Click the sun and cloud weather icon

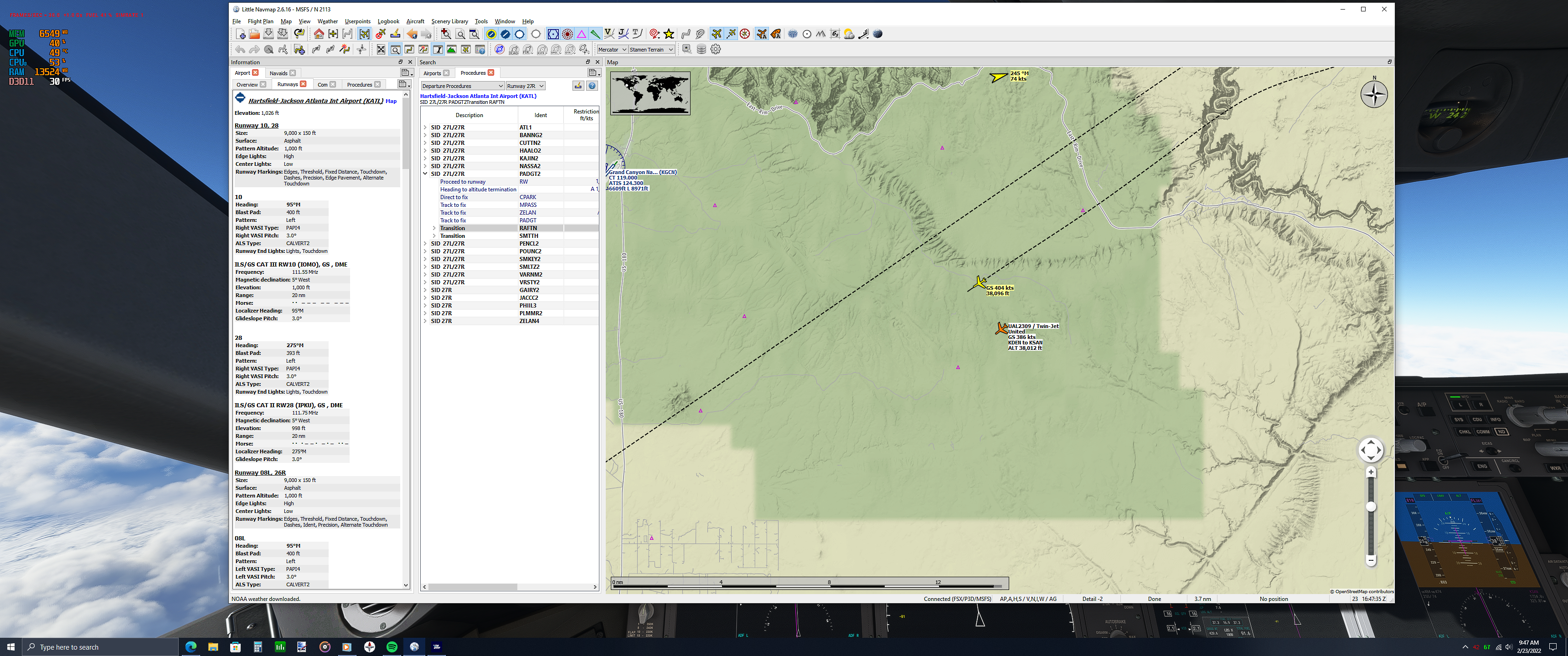click(x=849, y=34)
